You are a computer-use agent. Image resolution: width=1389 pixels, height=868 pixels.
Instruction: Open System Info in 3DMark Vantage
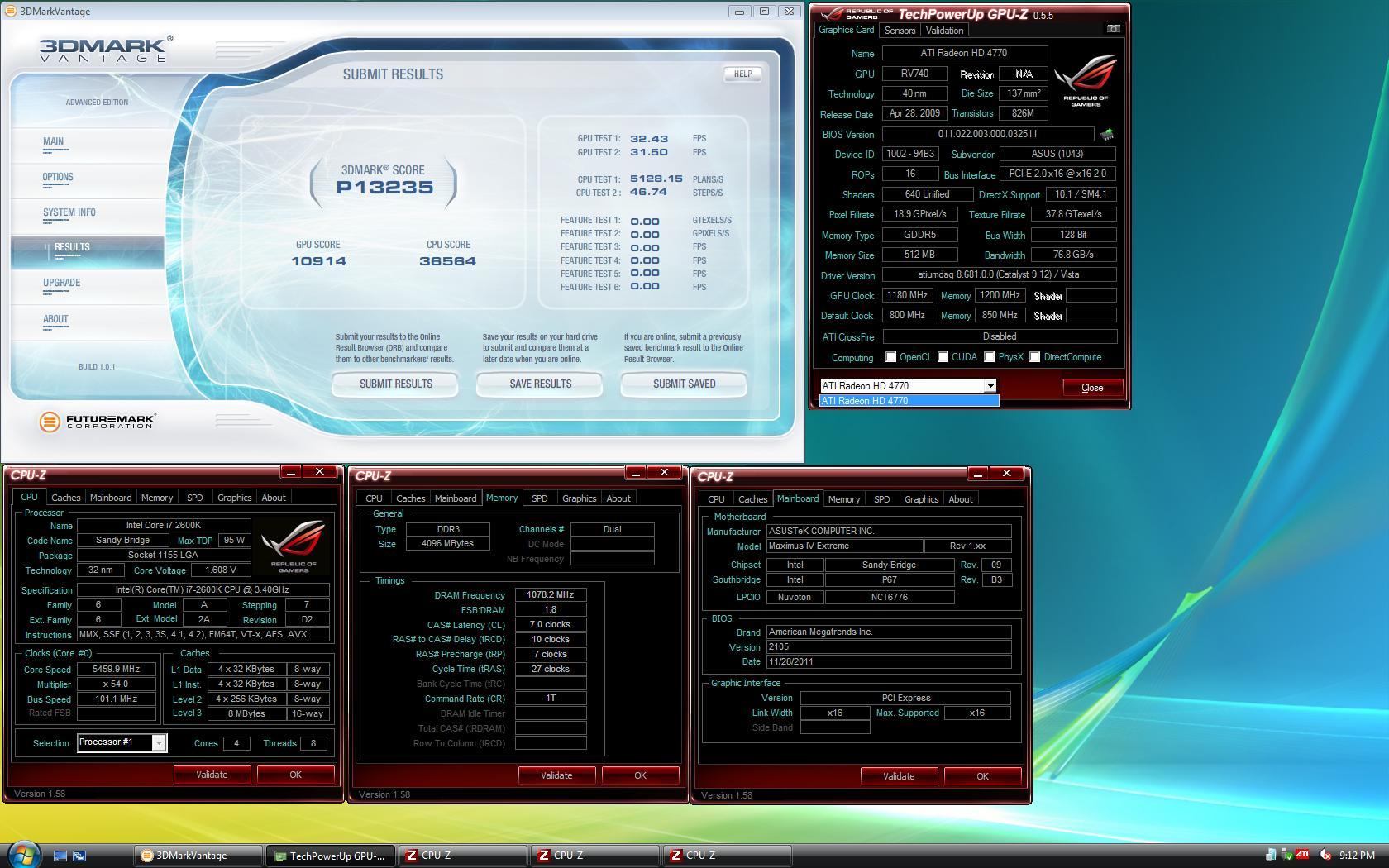69,212
